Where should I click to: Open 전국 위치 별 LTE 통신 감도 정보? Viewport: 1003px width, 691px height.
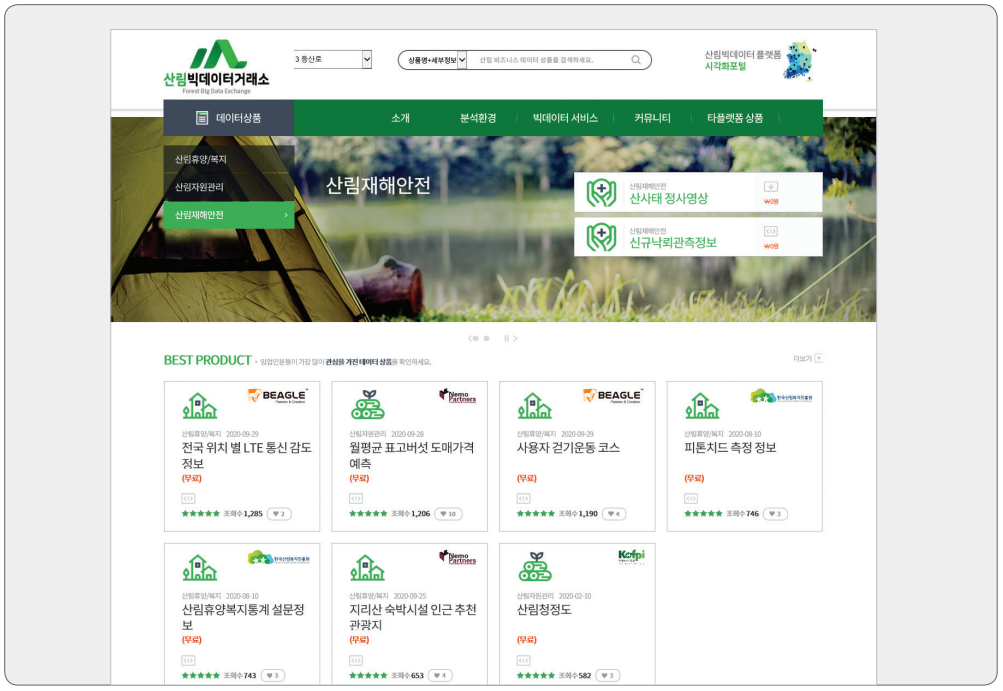pos(246,456)
